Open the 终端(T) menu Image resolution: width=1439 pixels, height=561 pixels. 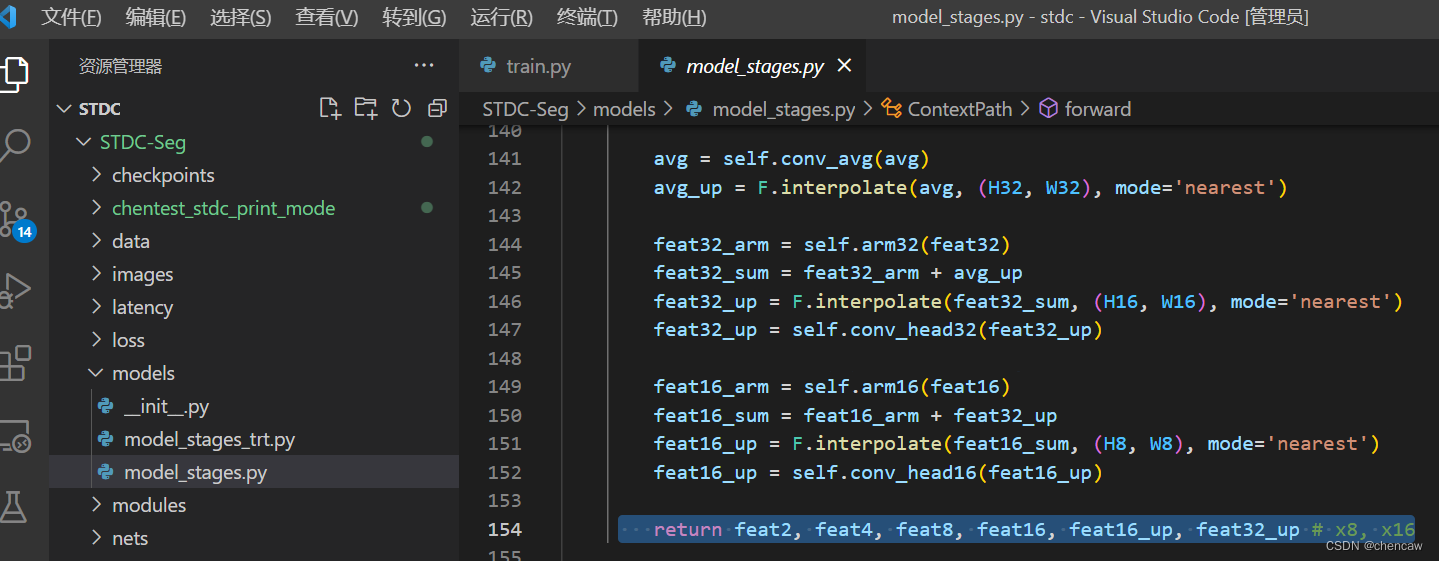(x=587, y=17)
